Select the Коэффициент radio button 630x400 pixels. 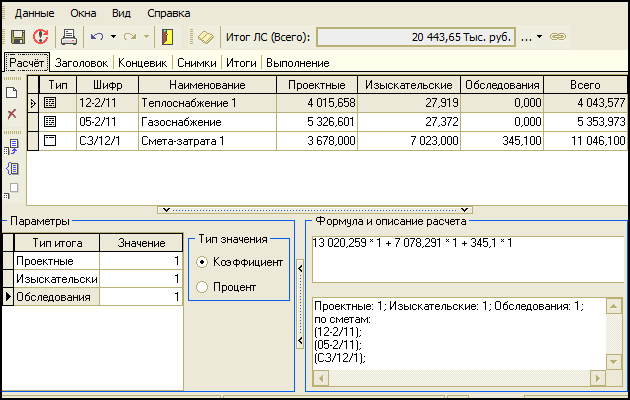204,262
